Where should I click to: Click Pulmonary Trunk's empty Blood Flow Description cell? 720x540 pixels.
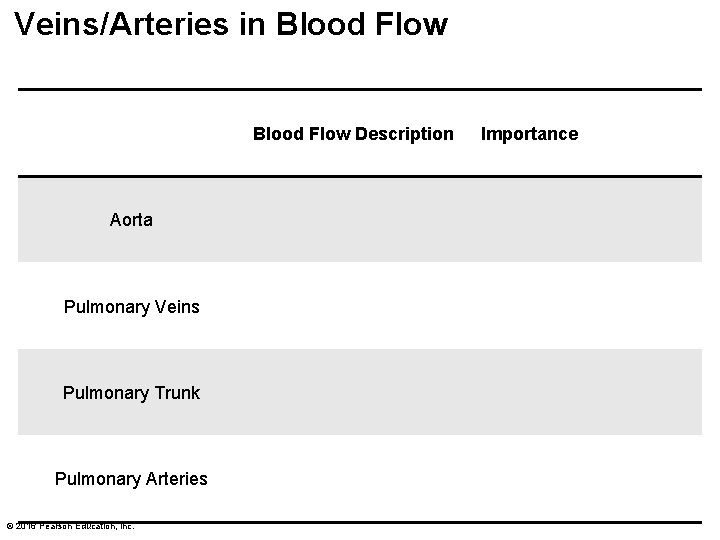coord(353,393)
